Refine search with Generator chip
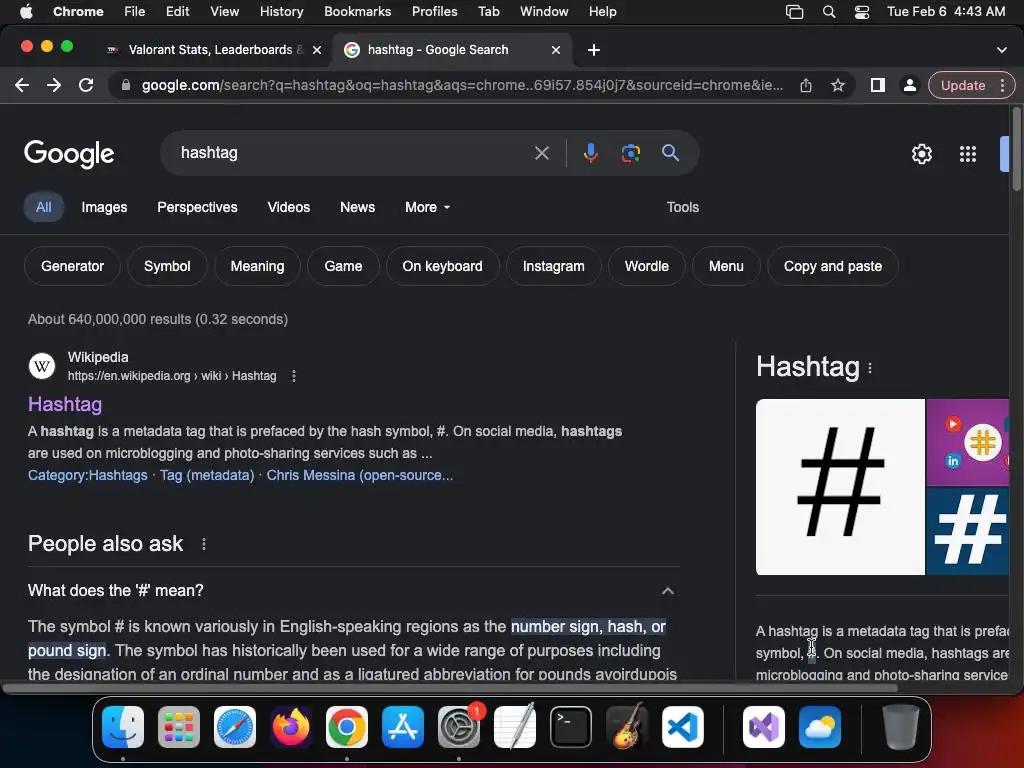This screenshot has width=1024, height=768. 72,266
